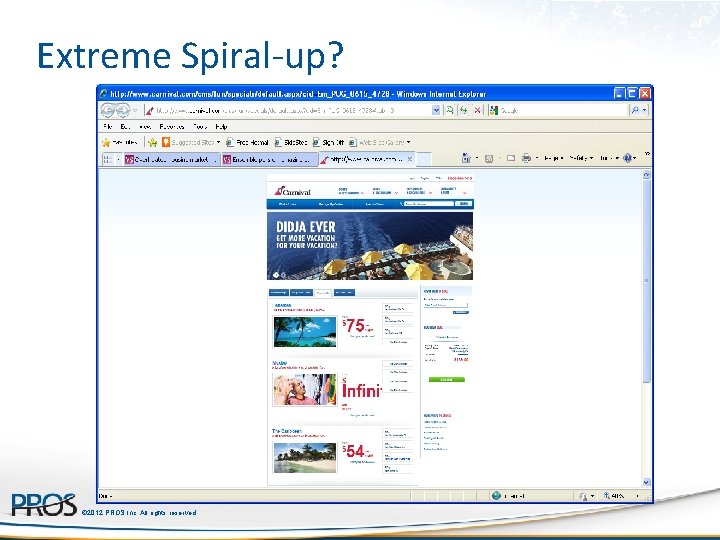
Task: Click the green button in the right sidebar
Action: 446,380
